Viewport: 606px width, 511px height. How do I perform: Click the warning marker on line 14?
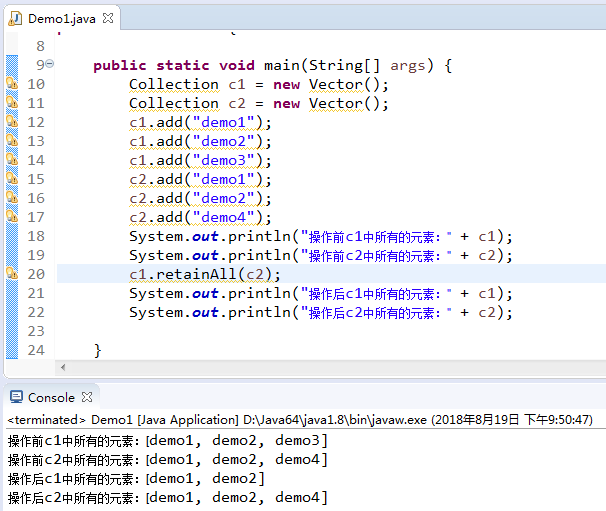[12, 159]
